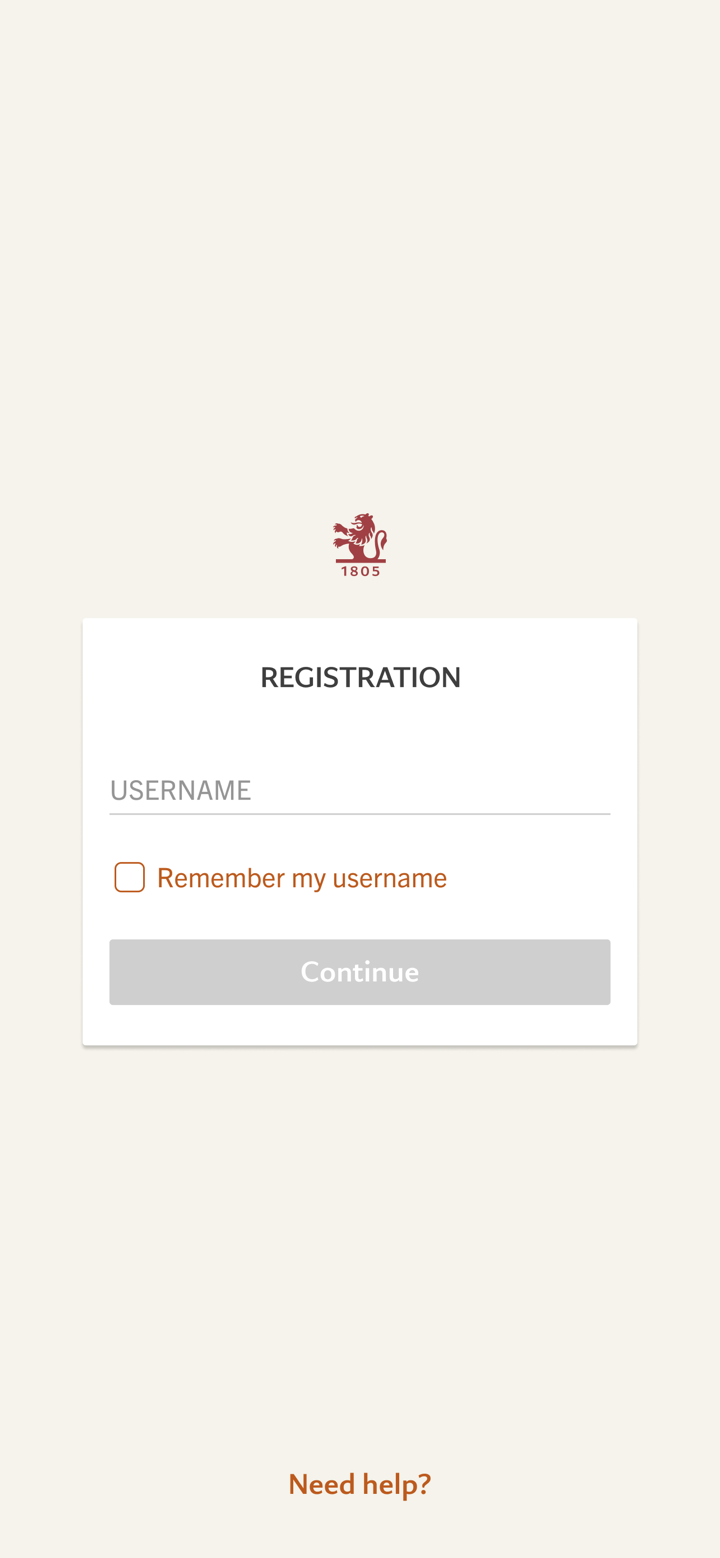Click the "Remember my username" label text
The height and width of the screenshot is (1558, 720).
click(x=302, y=878)
